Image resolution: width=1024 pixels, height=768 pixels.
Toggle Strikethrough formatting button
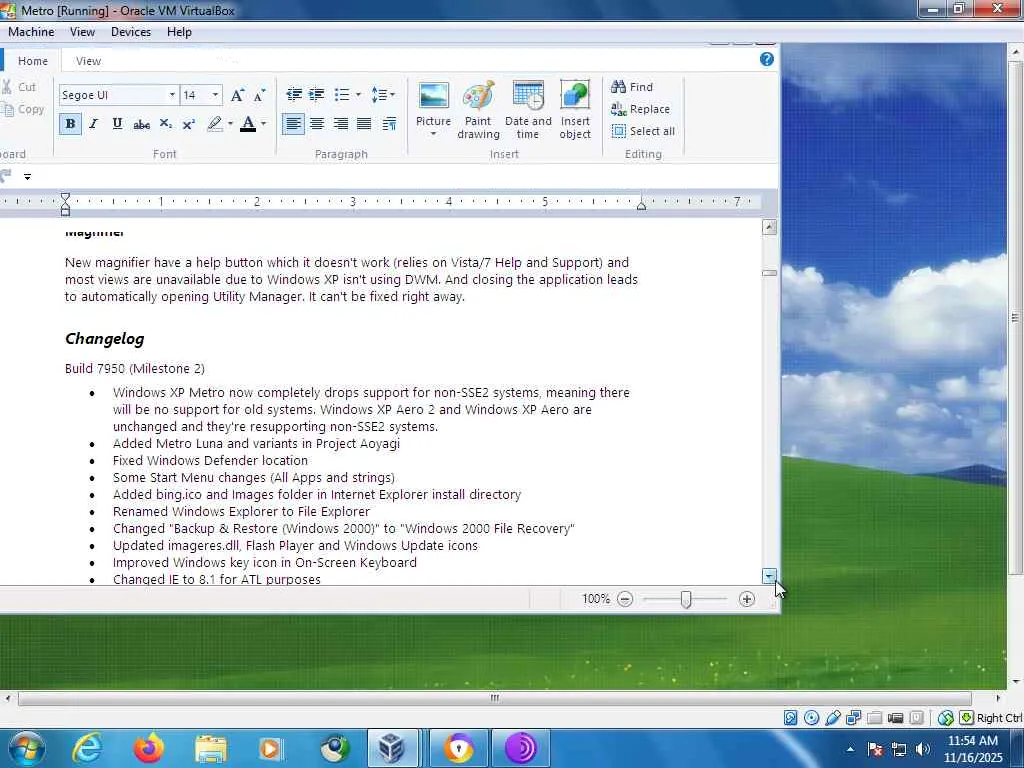point(141,124)
